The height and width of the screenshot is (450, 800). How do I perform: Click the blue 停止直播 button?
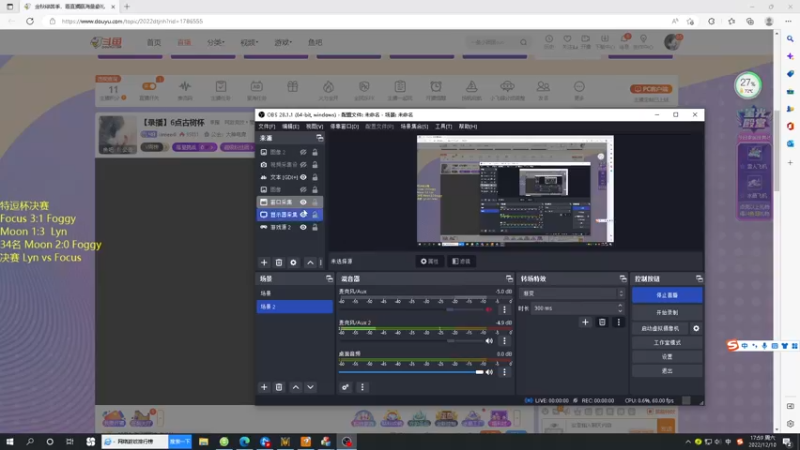click(x=667, y=295)
